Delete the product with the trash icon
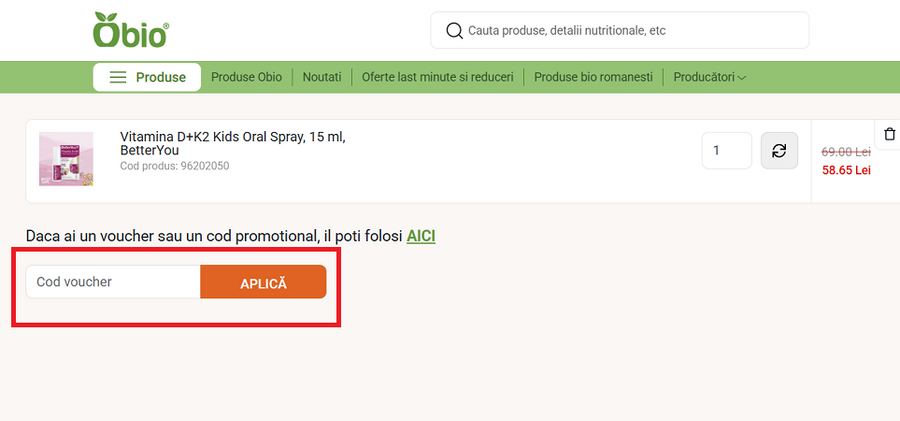Screen dimensions: 900x421 coord(889,134)
